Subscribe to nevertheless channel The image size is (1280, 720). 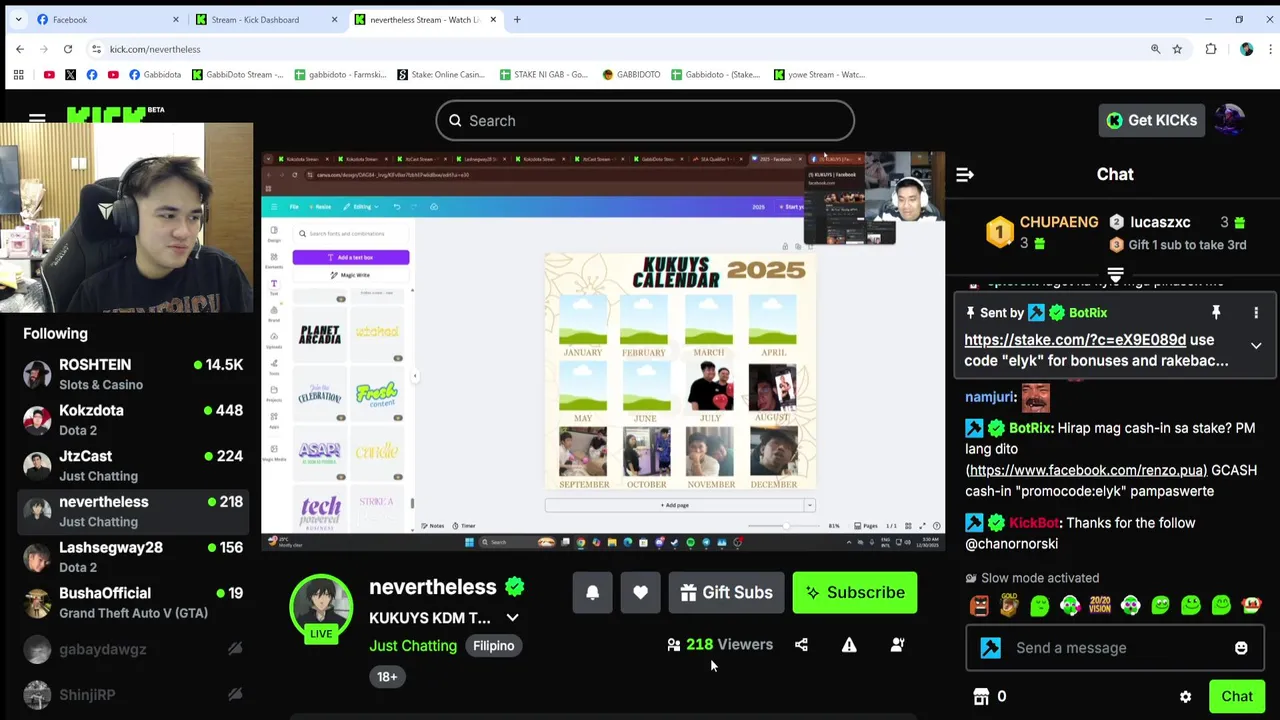[855, 593]
